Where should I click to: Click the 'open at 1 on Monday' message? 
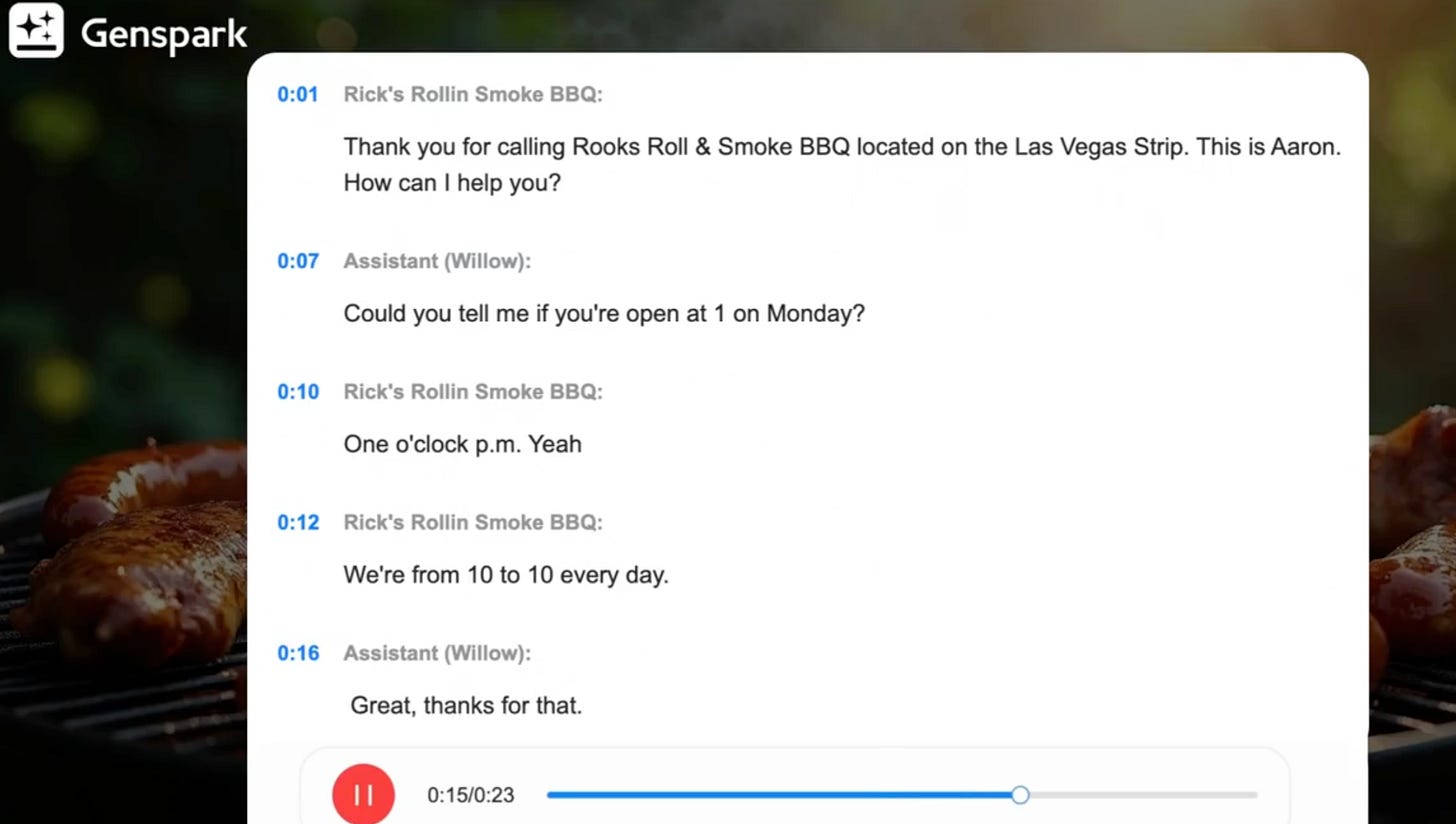[x=604, y=314]
